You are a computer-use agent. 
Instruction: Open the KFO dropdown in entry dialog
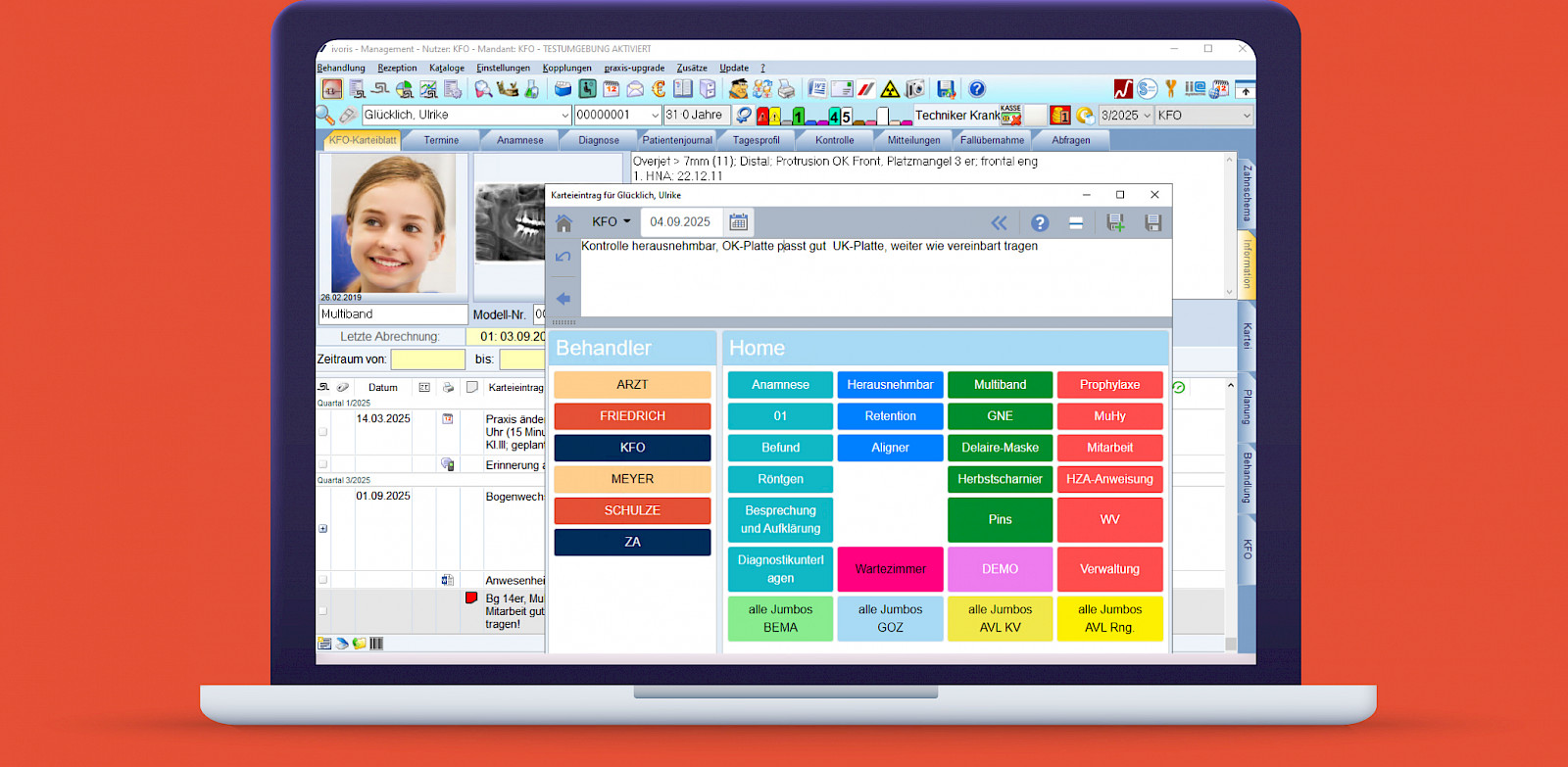point(612,222)
